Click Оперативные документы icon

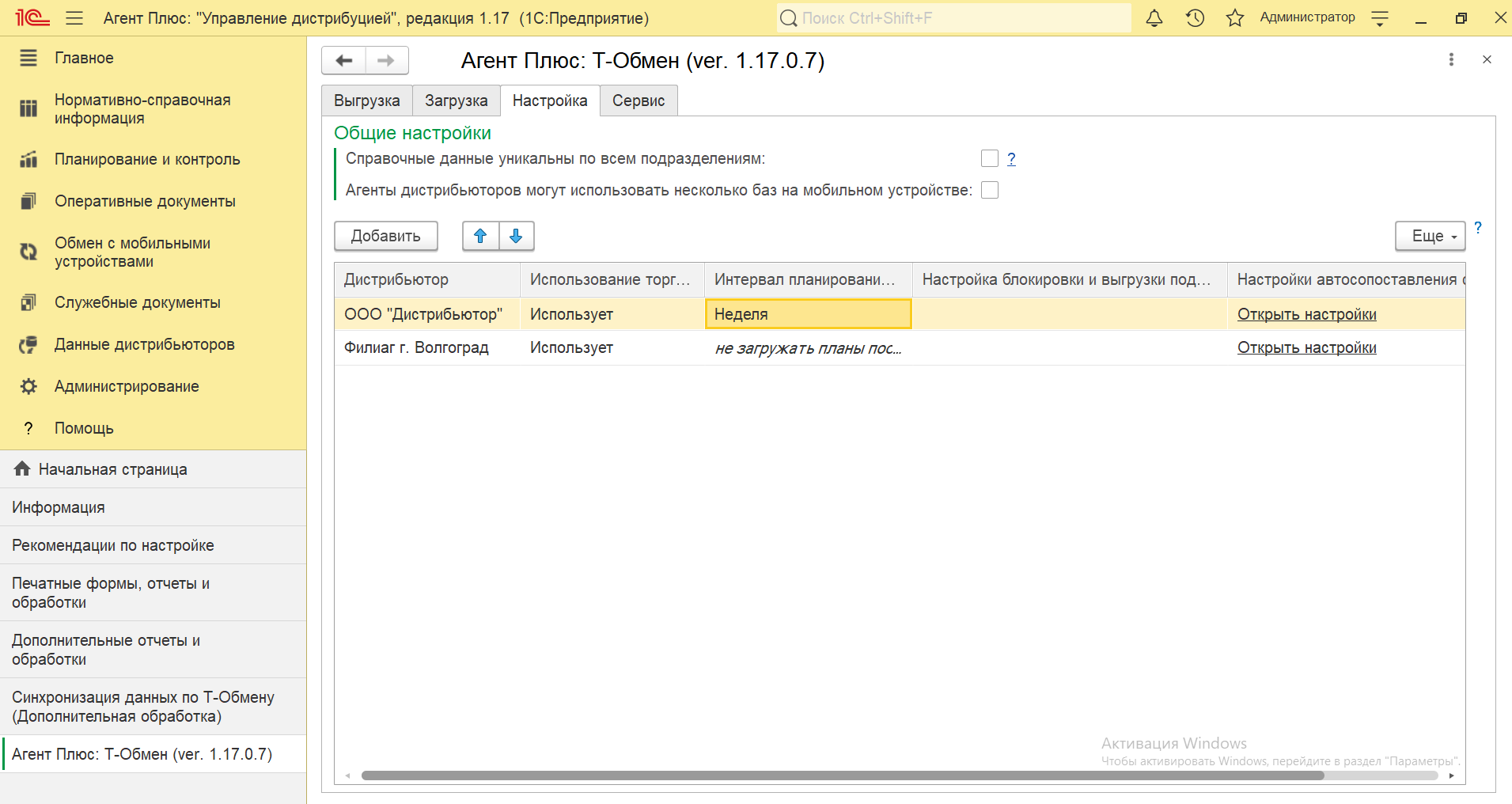[28, 201]
